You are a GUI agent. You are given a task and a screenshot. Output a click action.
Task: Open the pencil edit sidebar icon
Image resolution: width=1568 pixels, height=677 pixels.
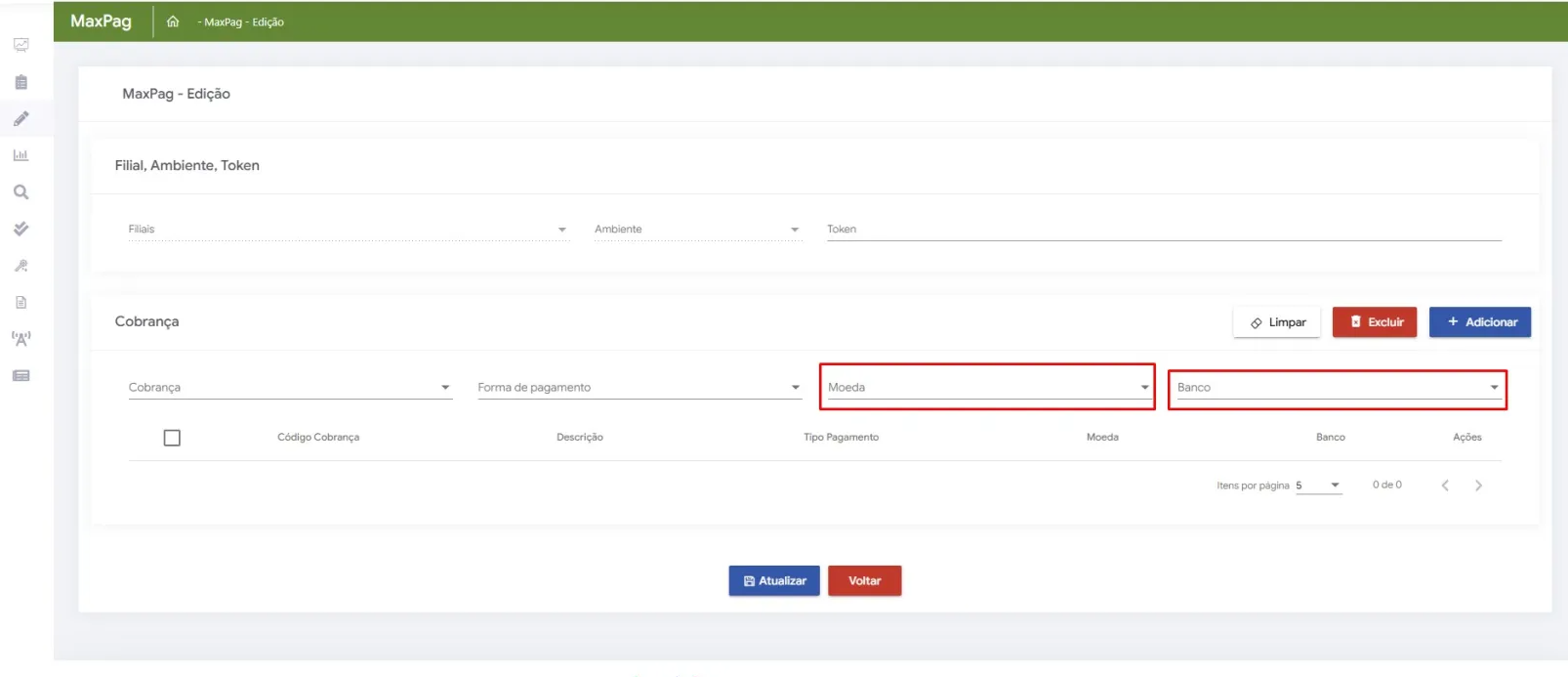click(21, 119)
